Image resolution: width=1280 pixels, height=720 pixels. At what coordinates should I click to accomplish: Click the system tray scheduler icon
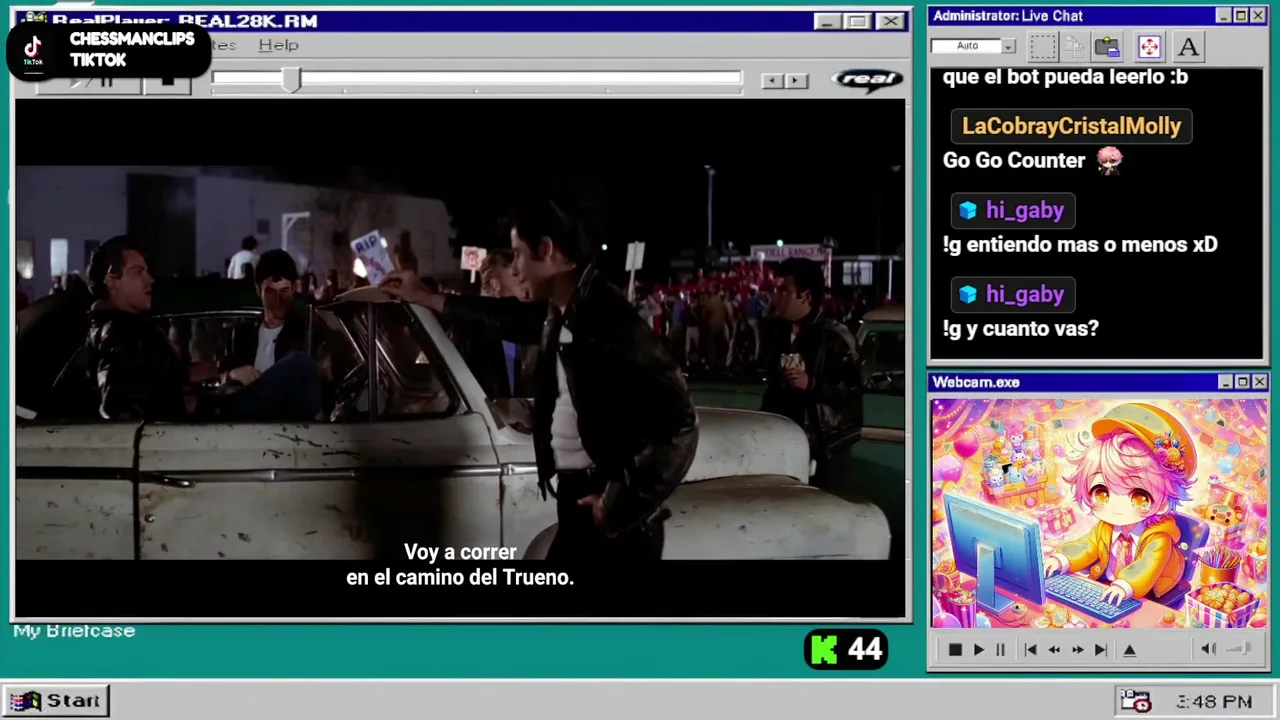[x=1135, y=700]
